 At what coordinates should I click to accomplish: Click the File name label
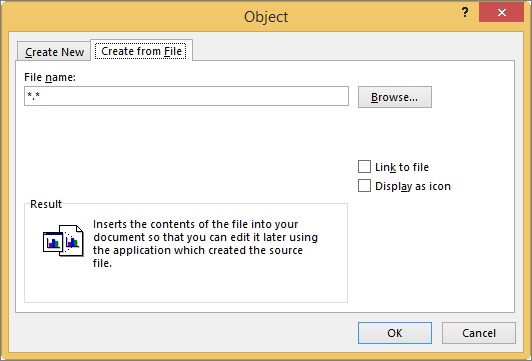tap(50, 77)
